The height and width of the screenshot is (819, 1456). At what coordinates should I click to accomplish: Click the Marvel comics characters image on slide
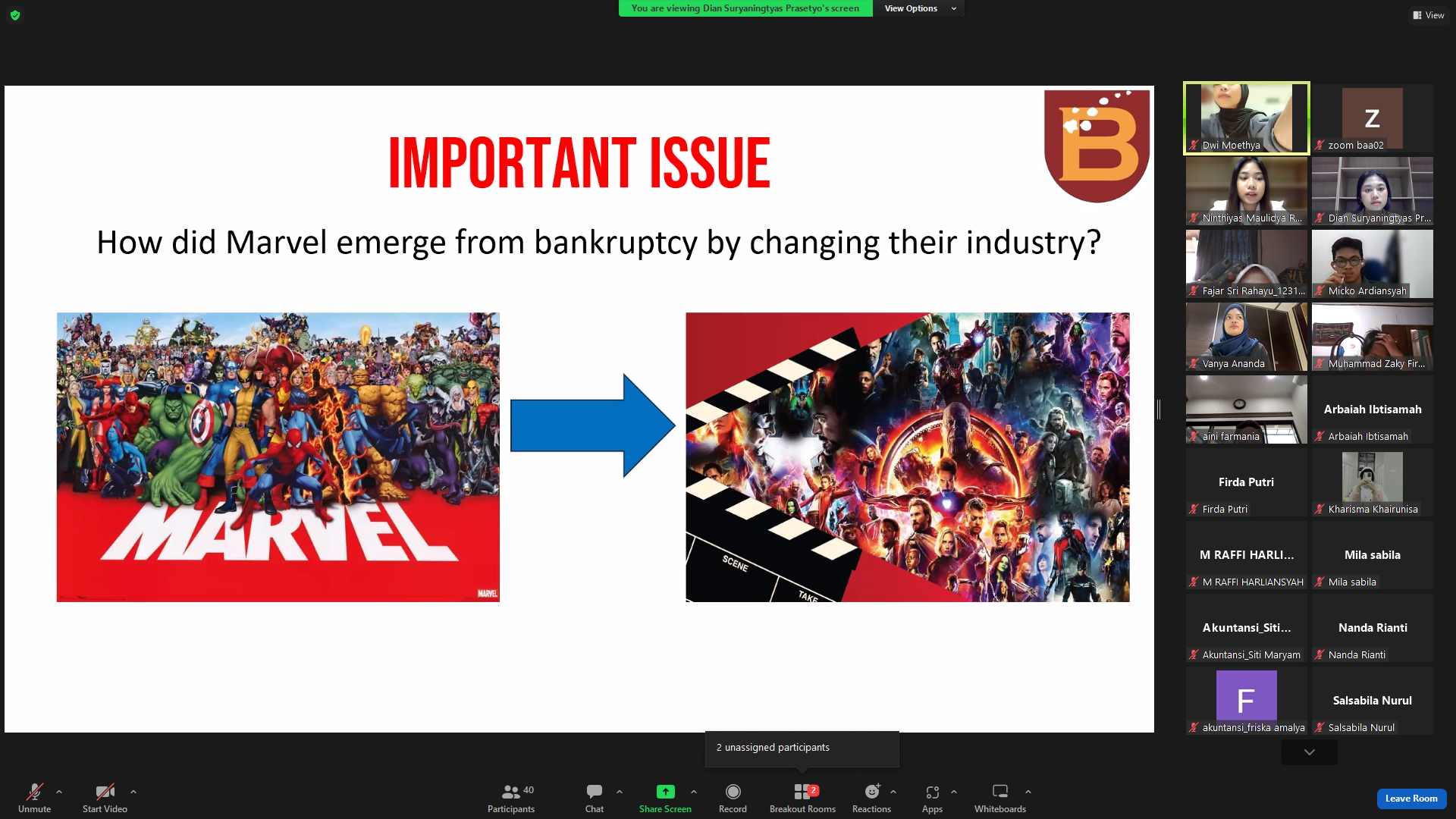[278, 457]
